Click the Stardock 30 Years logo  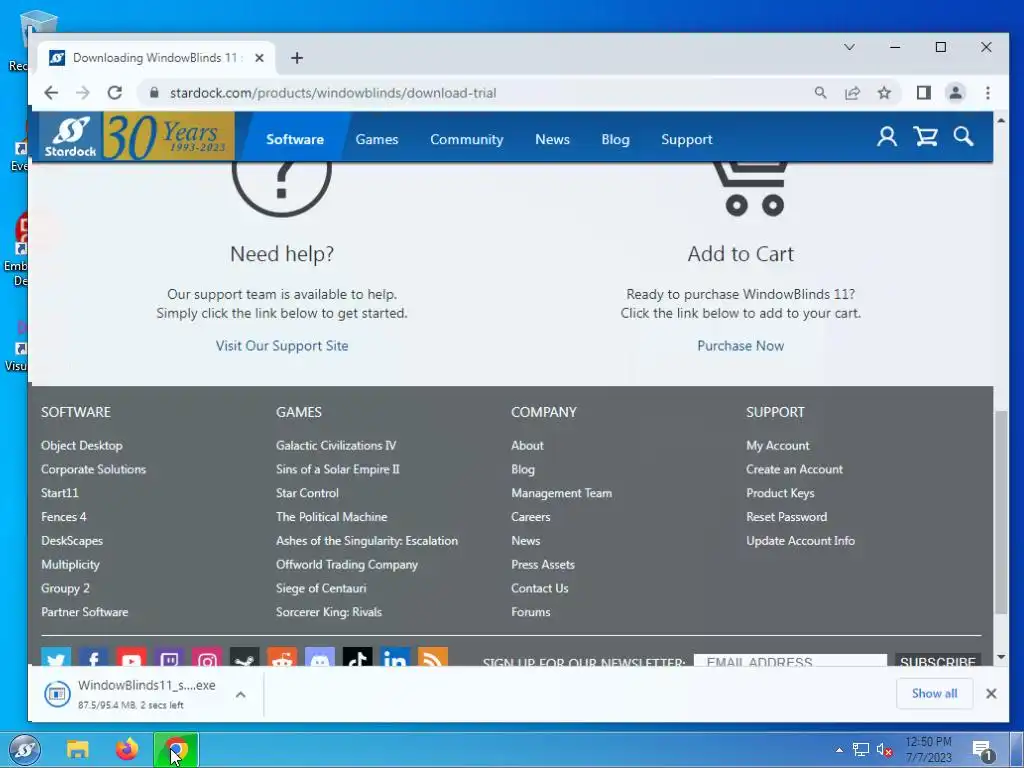point(136,136)
